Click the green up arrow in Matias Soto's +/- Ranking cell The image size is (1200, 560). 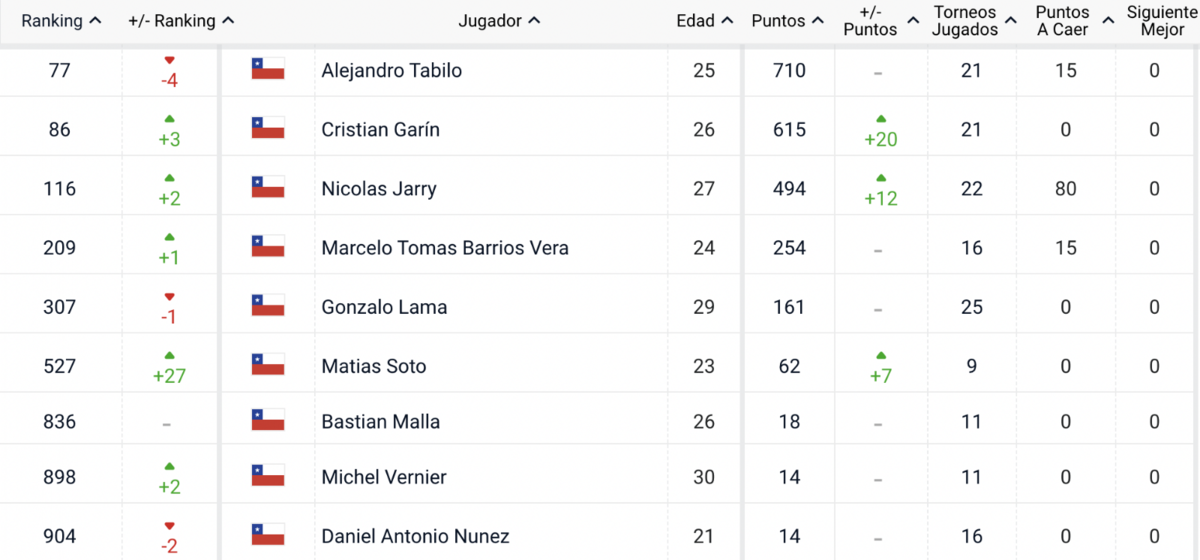169,355
